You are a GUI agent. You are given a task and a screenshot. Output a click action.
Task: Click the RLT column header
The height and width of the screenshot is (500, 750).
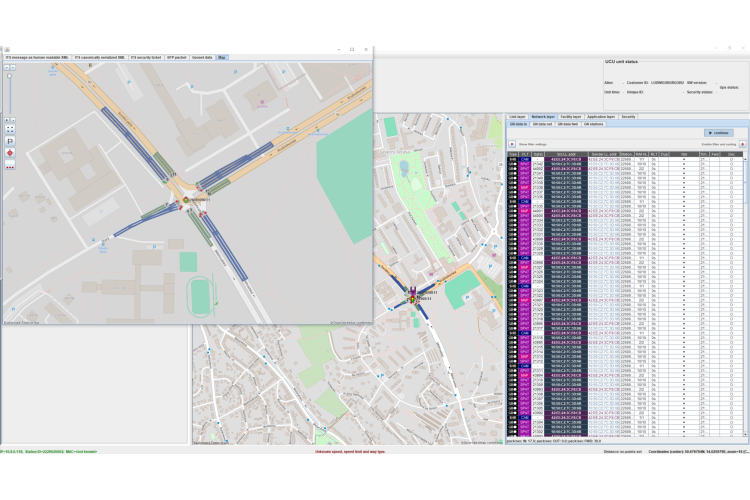[654, 155]
